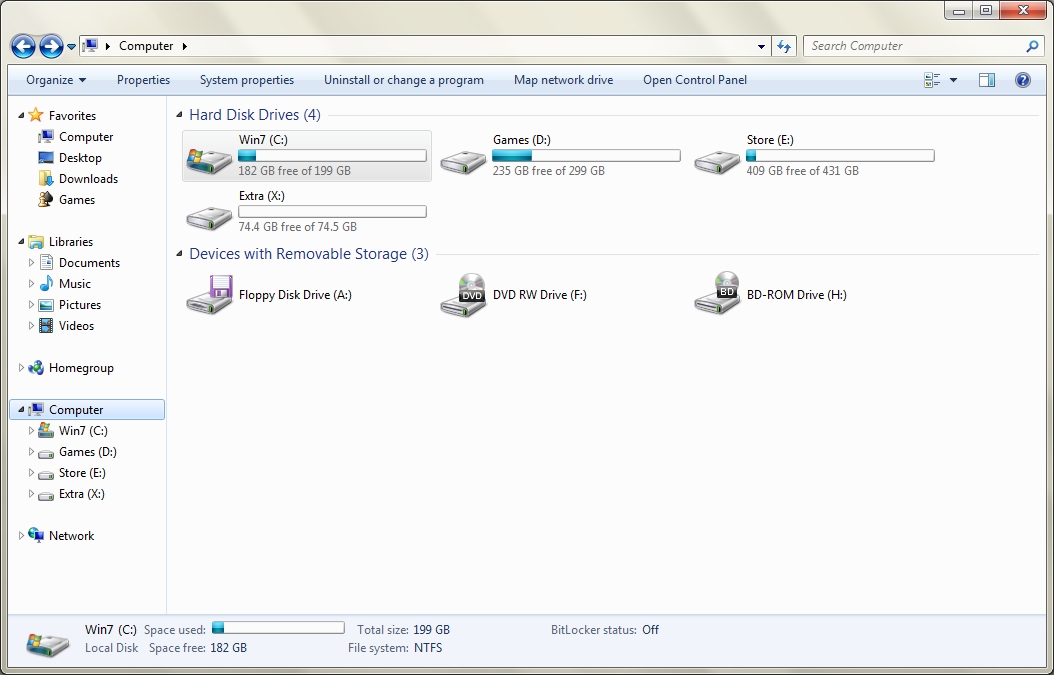This screenshot has width=1054, height=675.
Task: Open Help via question mark icon
Action: (1022, 80)
